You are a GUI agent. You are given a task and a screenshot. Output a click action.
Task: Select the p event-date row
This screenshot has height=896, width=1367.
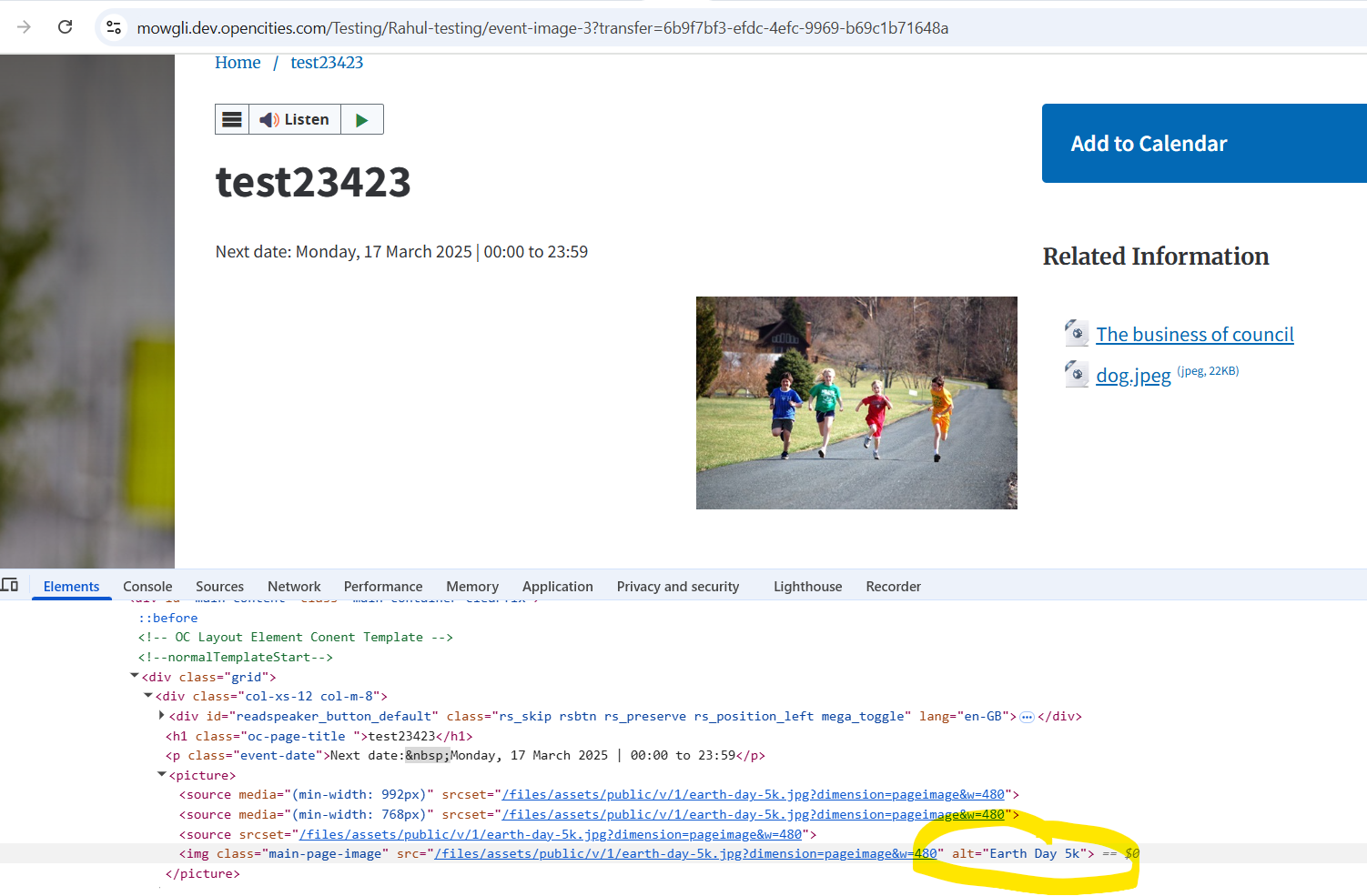(465, 756)
